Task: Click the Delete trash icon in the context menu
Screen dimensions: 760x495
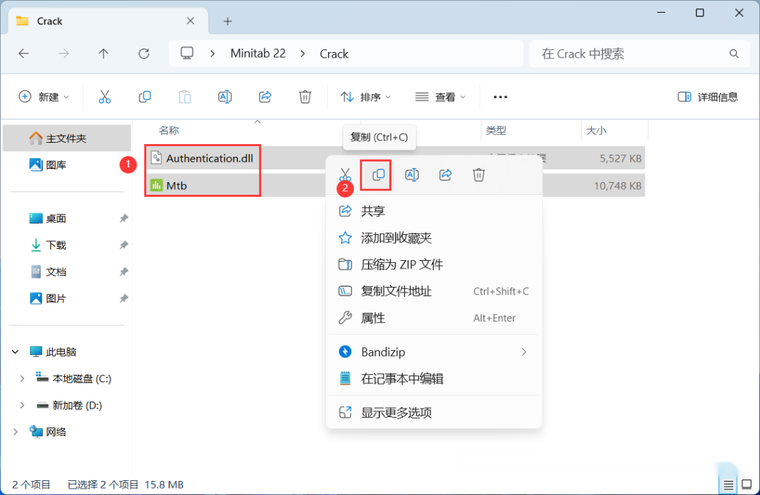Action: click(x=479, y=175)
